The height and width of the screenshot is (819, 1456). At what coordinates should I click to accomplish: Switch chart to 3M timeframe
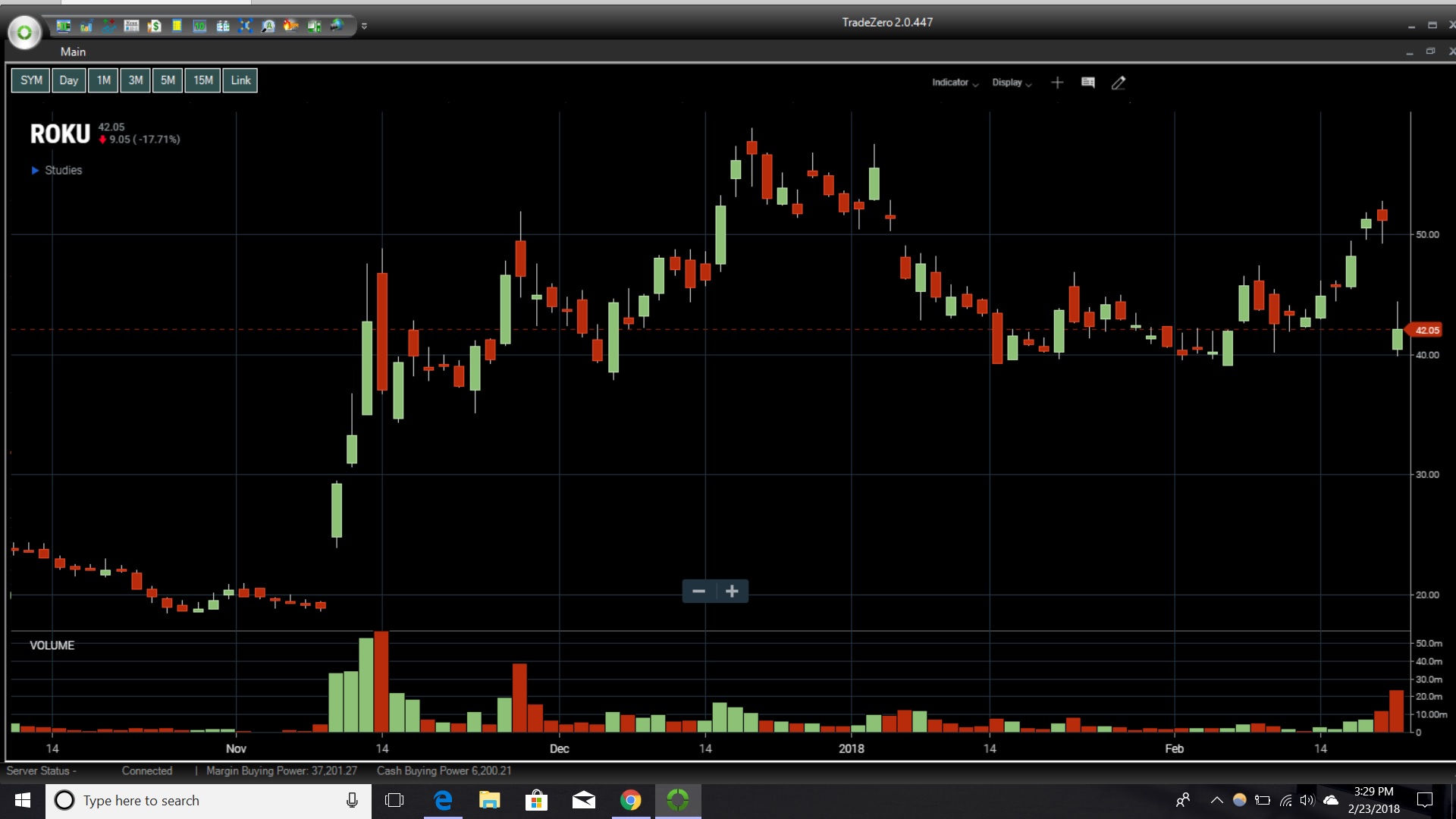[x=136, y=80]
